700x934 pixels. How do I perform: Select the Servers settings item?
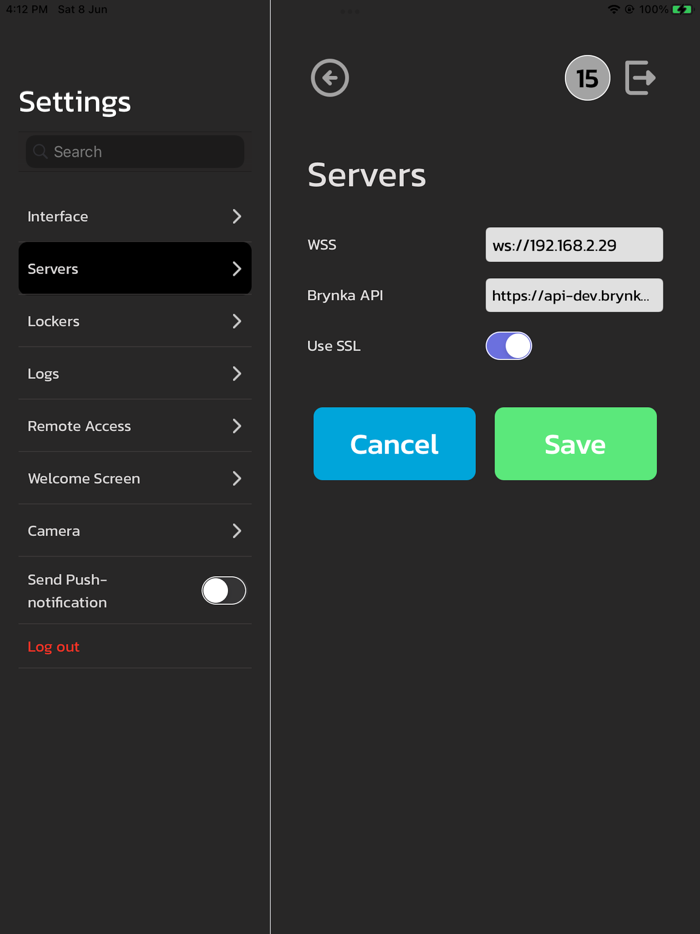coord(135,269)
